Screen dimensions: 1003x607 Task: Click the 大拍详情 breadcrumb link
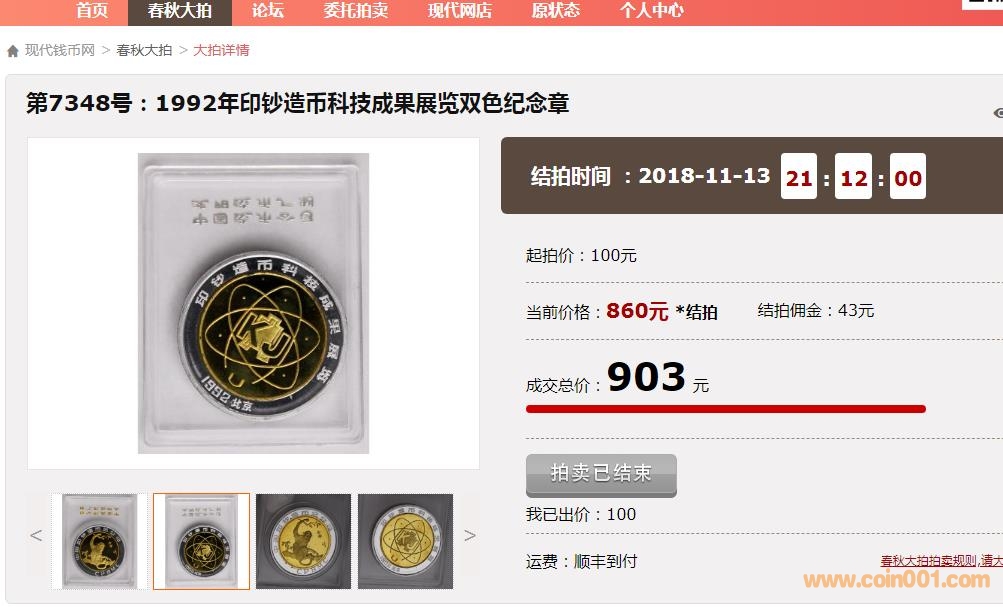click(x=221, y=50)
